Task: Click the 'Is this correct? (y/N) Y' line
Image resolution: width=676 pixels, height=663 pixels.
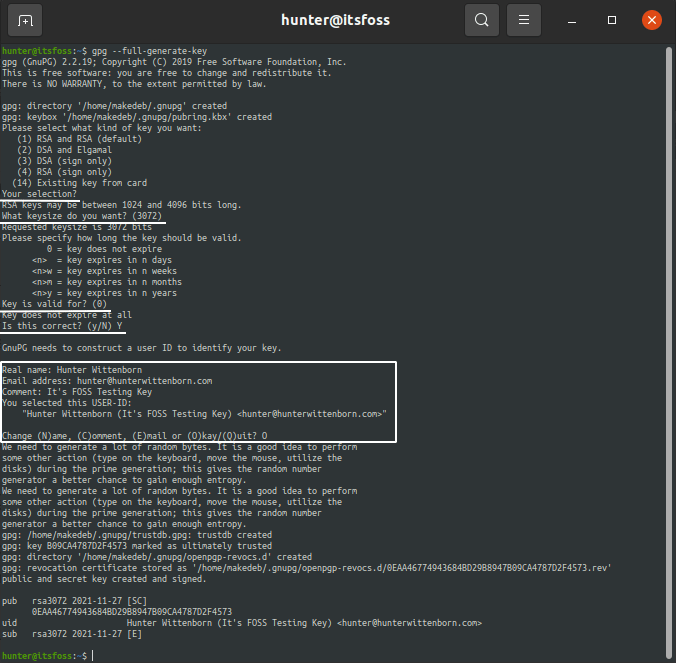Action: coord(62,326)
